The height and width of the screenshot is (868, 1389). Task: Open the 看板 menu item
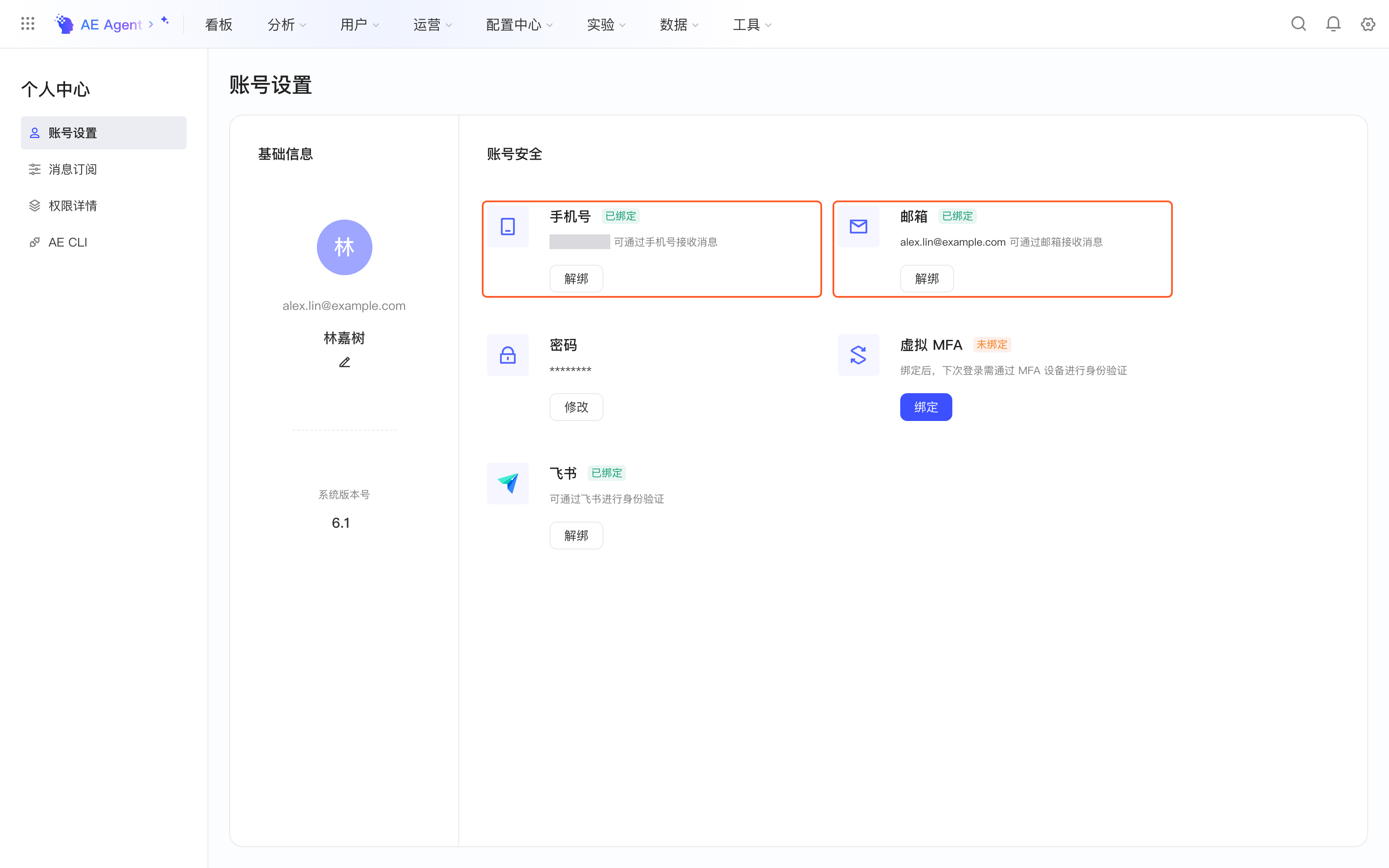219,25
